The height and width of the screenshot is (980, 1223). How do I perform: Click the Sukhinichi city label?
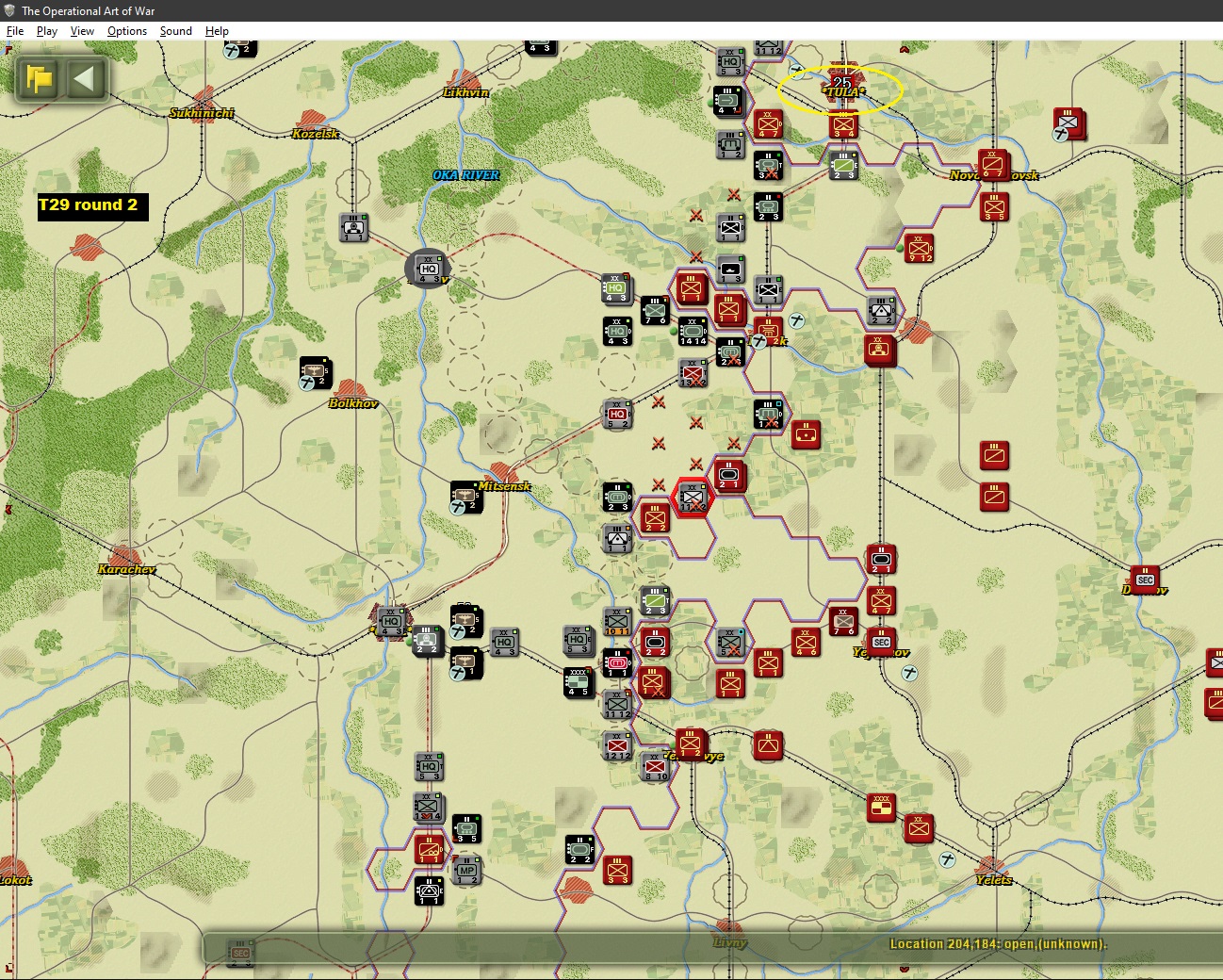(202, 113)
